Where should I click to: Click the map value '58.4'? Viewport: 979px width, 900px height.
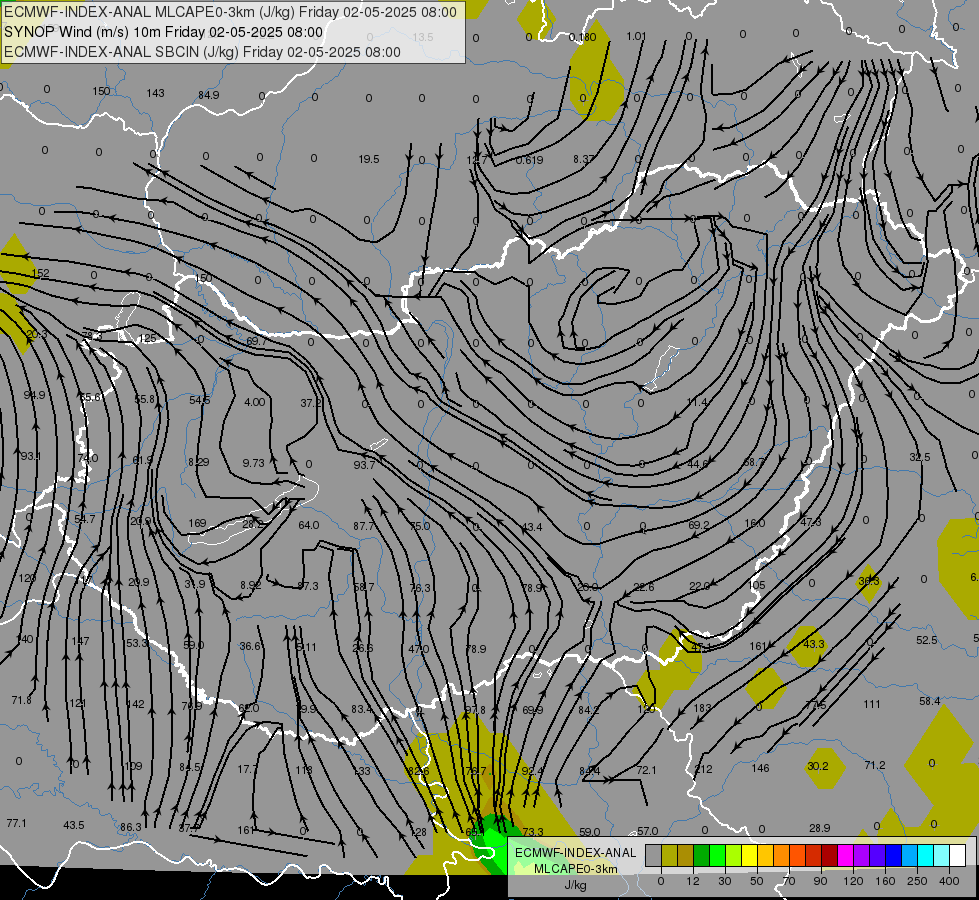[930, 702]
